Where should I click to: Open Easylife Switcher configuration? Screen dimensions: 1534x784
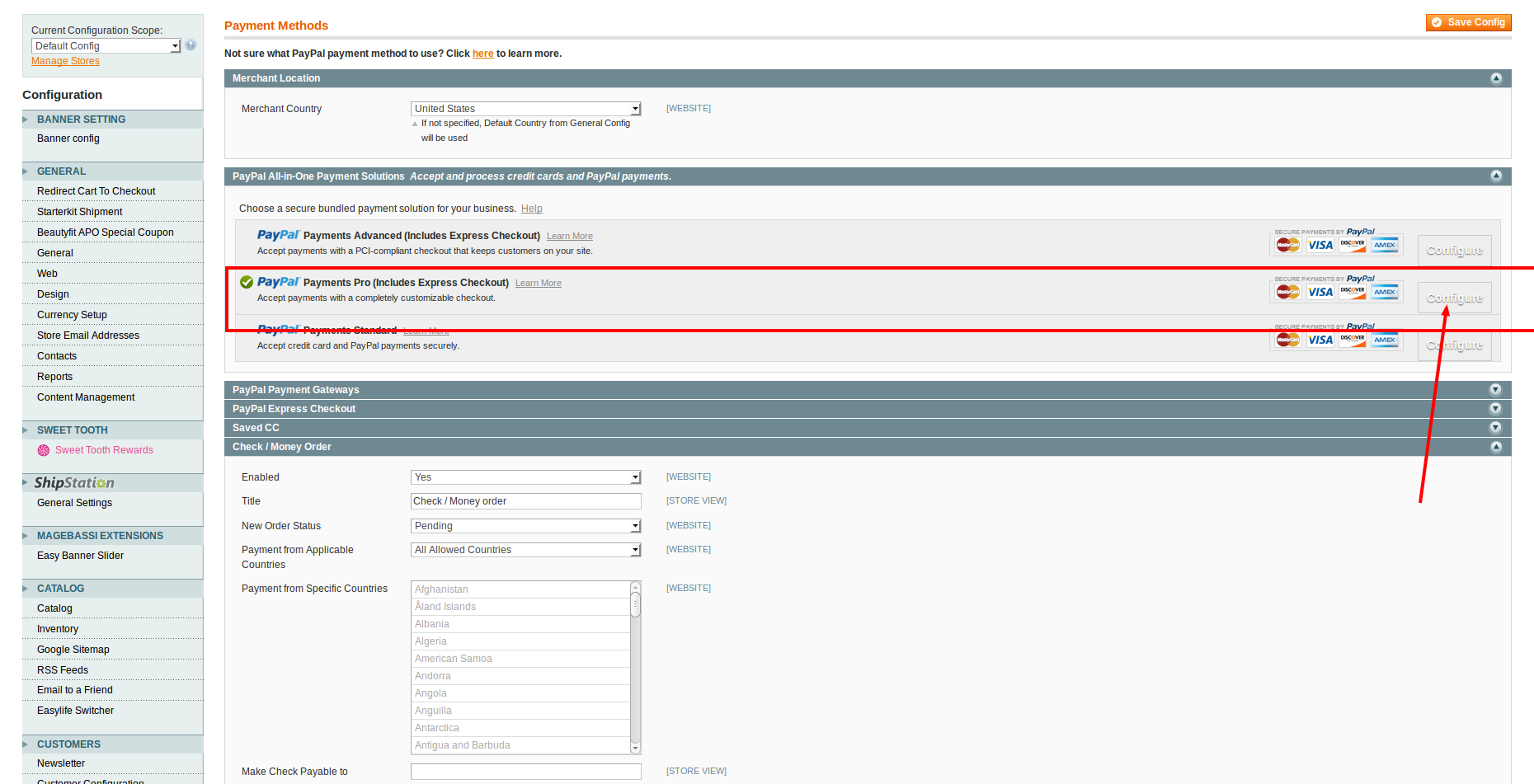[x=75, y=711]
